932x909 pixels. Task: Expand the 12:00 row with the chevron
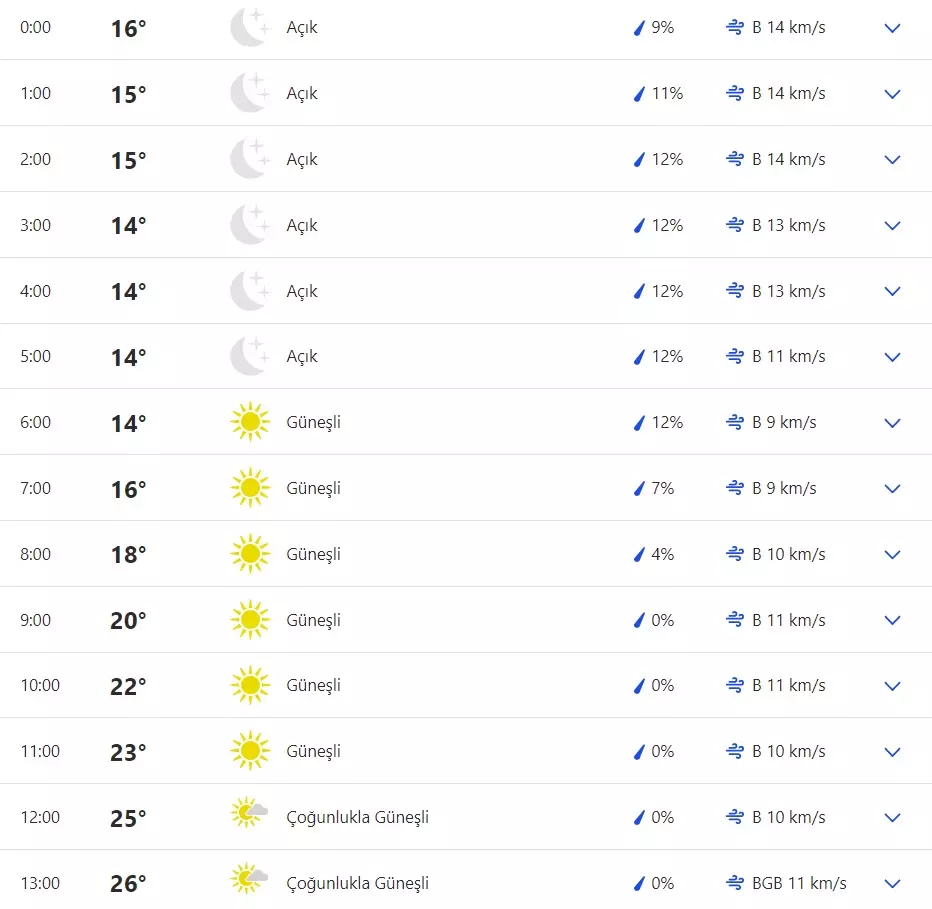(x=892, y=817)
